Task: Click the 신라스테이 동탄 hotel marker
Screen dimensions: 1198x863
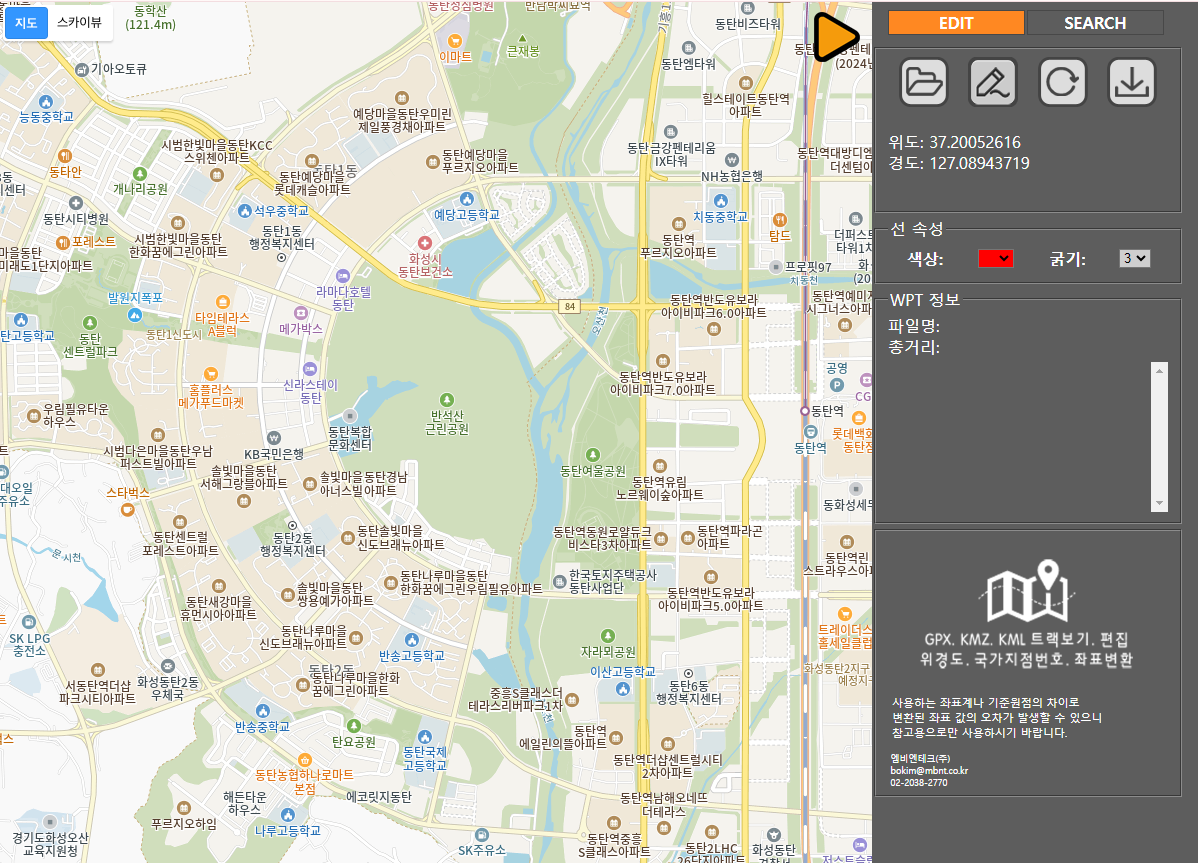Action: (309, 369)
